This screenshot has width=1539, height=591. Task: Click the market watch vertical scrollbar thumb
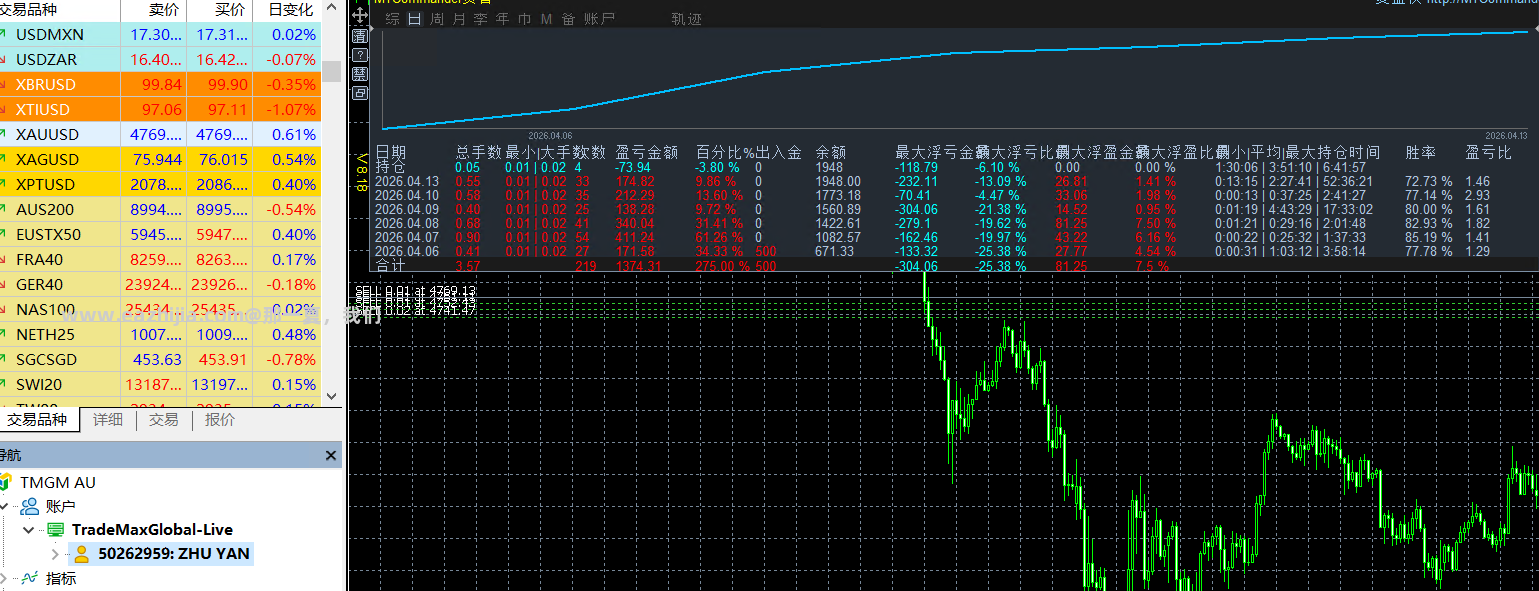pyautogui.click(x=331, y=71)
